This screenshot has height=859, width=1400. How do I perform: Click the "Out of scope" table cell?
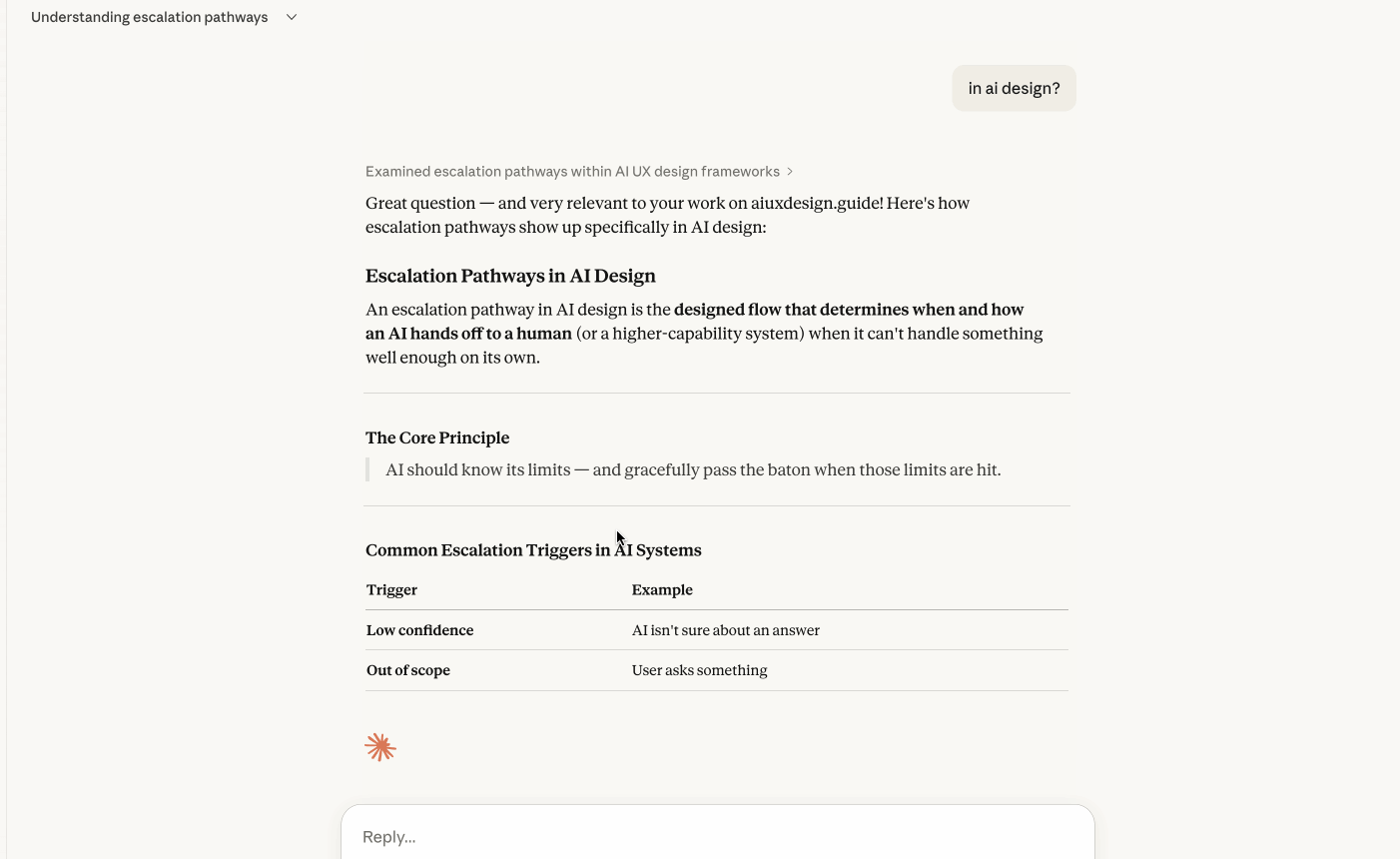point(407,670)
